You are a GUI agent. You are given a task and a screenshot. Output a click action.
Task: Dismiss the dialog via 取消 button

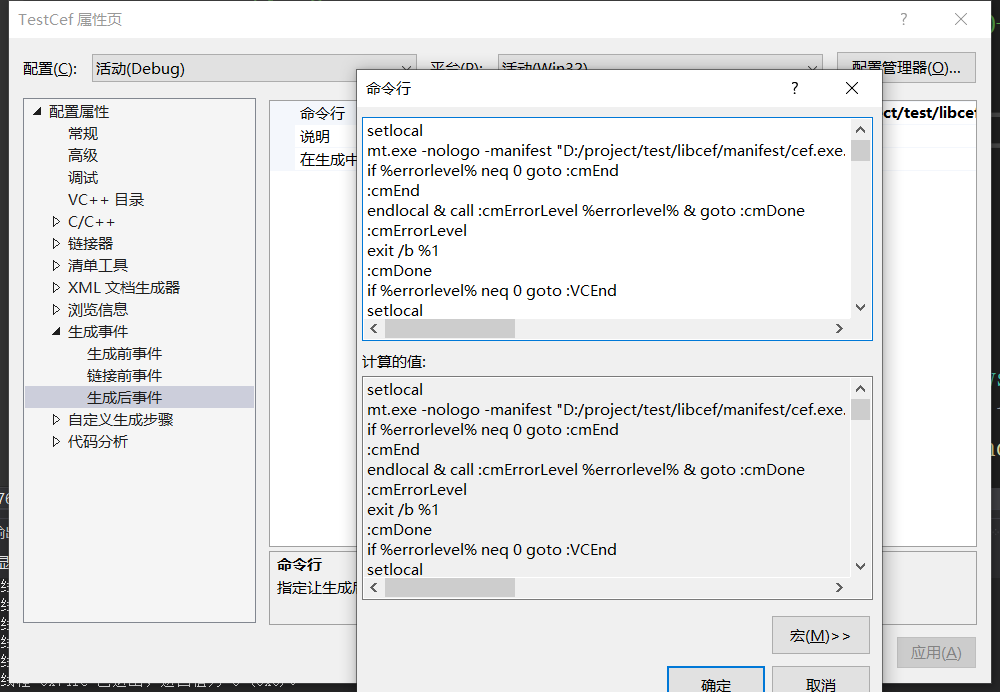(820, 683)
